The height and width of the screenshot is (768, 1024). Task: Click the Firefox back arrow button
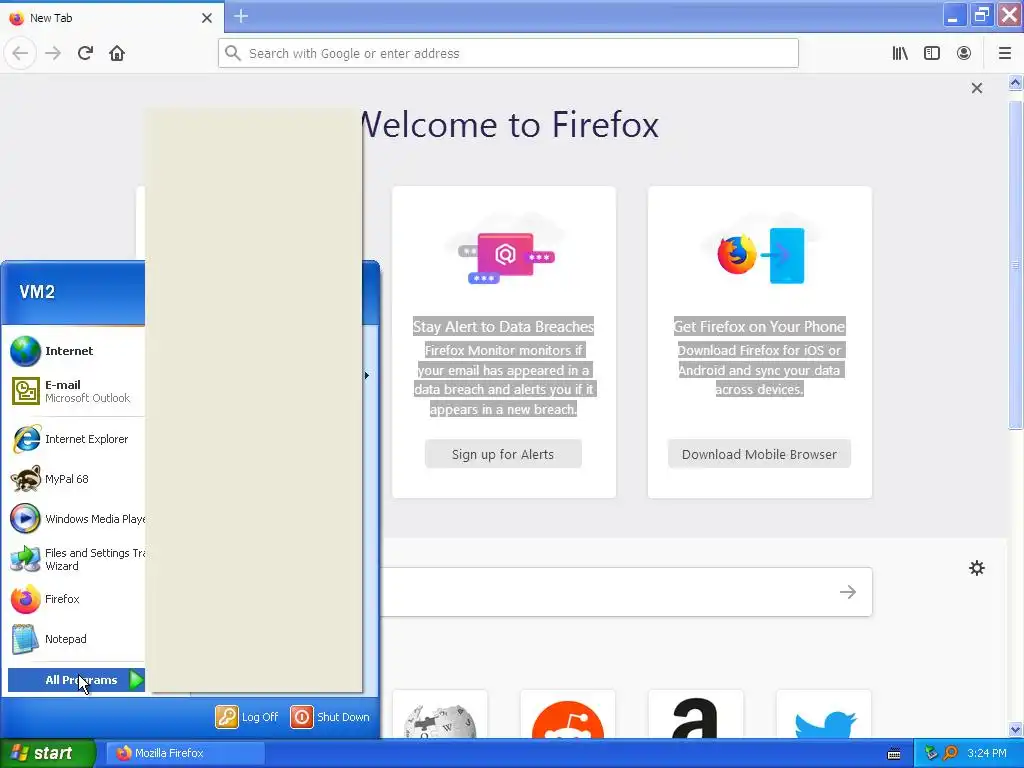[x=20, y=53]
